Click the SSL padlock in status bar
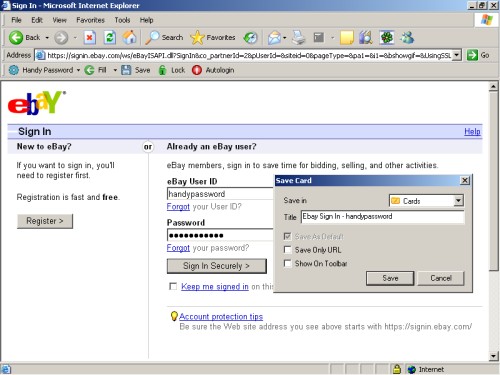Viewport: 500px width, 375px height. pyautogui.click(x=397, y=369)
